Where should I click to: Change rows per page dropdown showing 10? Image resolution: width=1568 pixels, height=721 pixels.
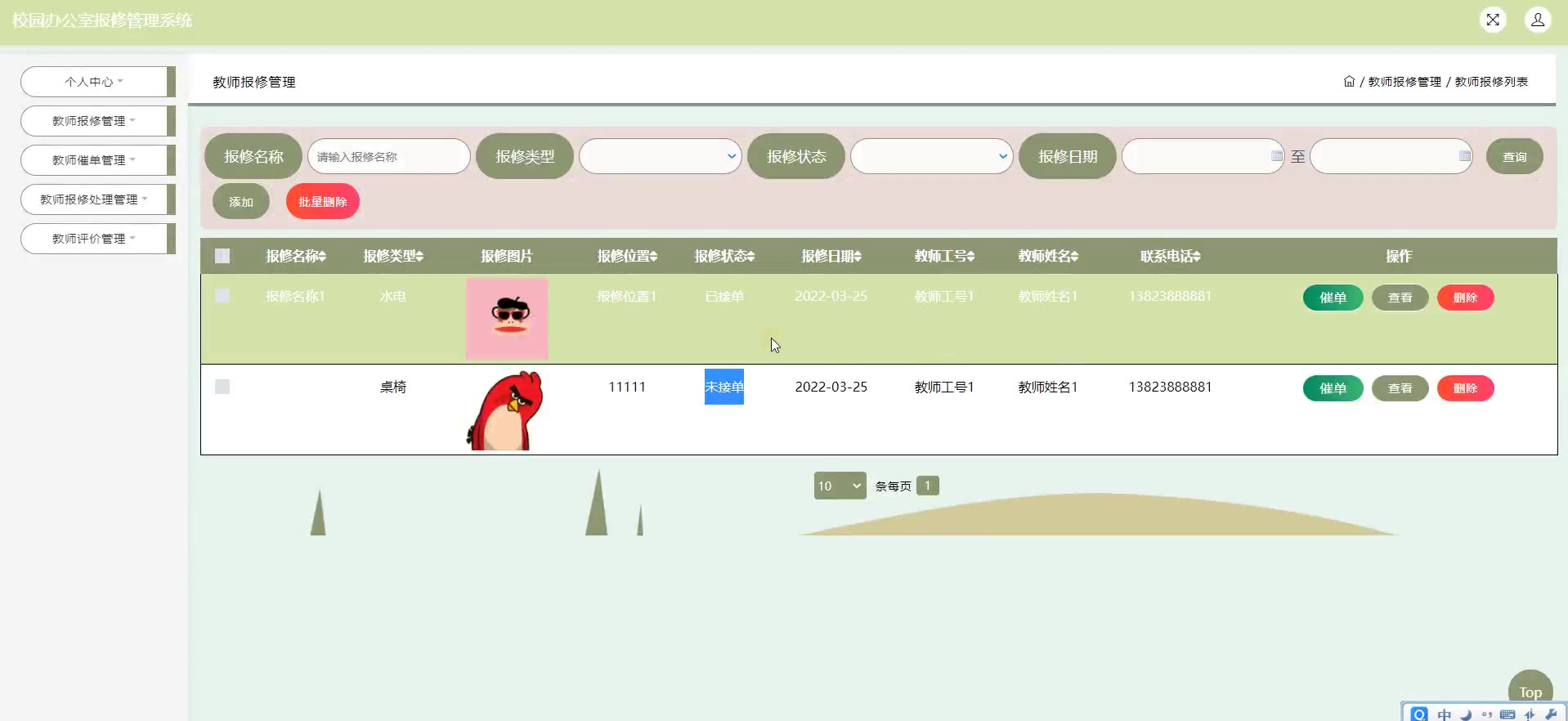click(x=840, y=486)
